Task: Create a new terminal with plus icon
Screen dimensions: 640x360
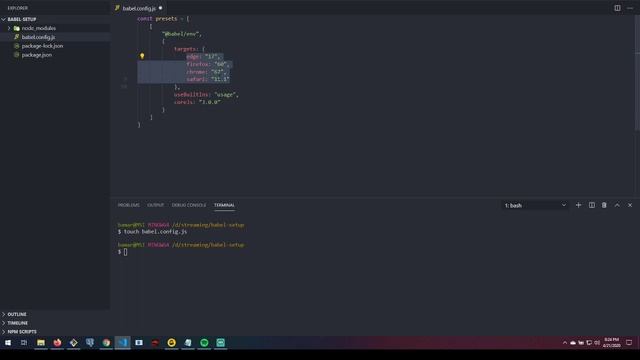Action: pyautogui.click(x=578, y=205)
